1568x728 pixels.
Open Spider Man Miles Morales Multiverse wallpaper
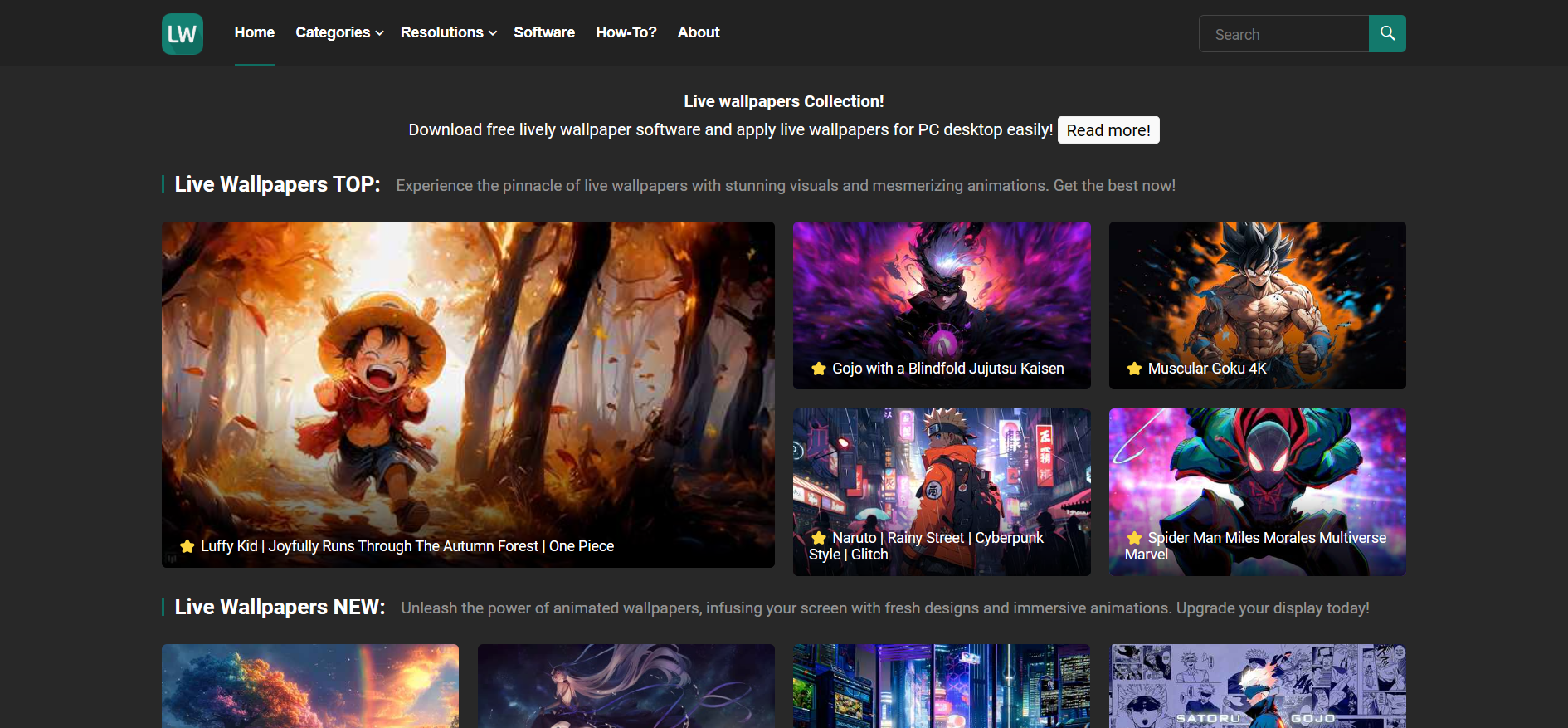(1258, 492)
